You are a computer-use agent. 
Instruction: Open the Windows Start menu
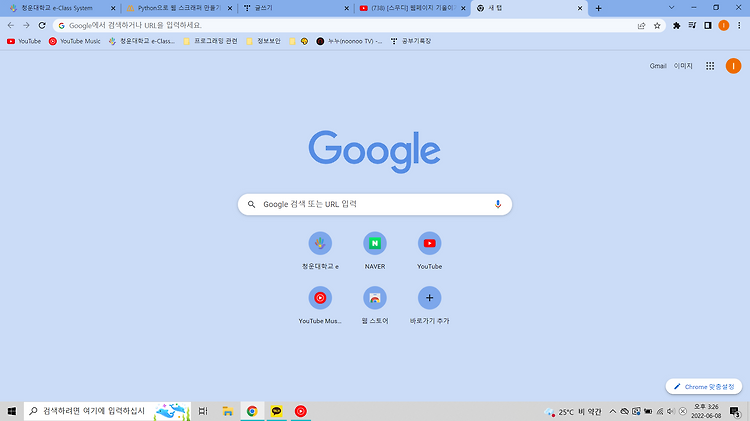click(11, 411)
